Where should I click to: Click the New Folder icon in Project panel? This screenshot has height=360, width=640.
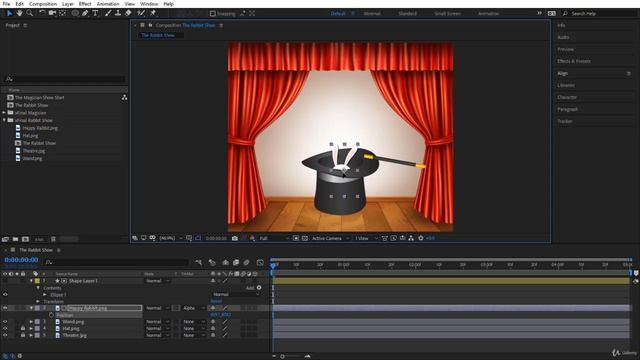coord(15,239)
